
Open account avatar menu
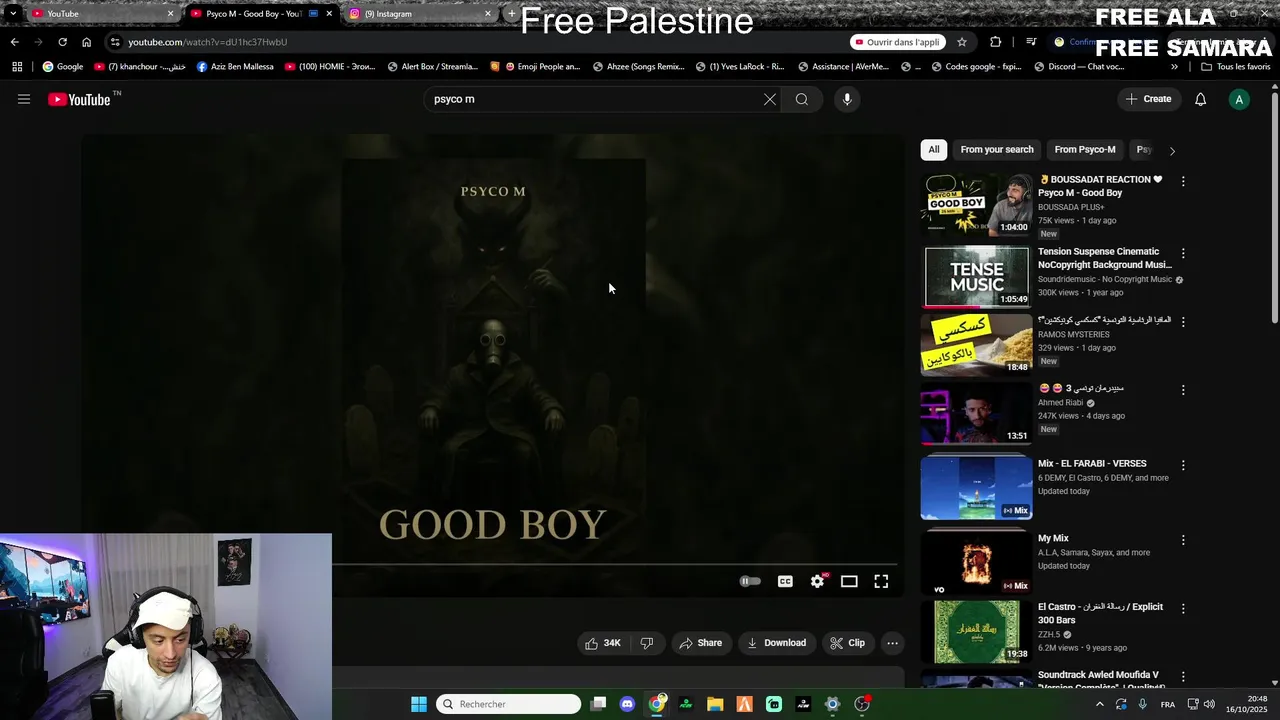(x=1239, y=99)
